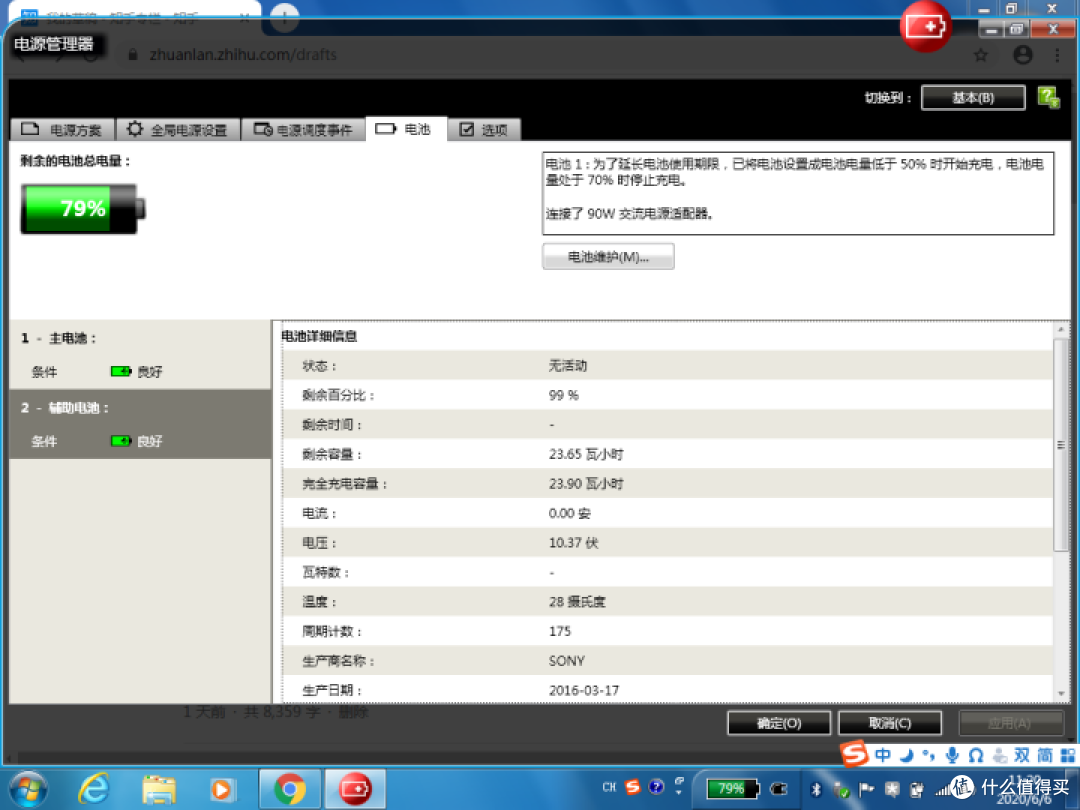The image size is (1080, 810).
Task: Confirm with the 确定(O) button
Action: pyautogui.click(x=779, y=723)
